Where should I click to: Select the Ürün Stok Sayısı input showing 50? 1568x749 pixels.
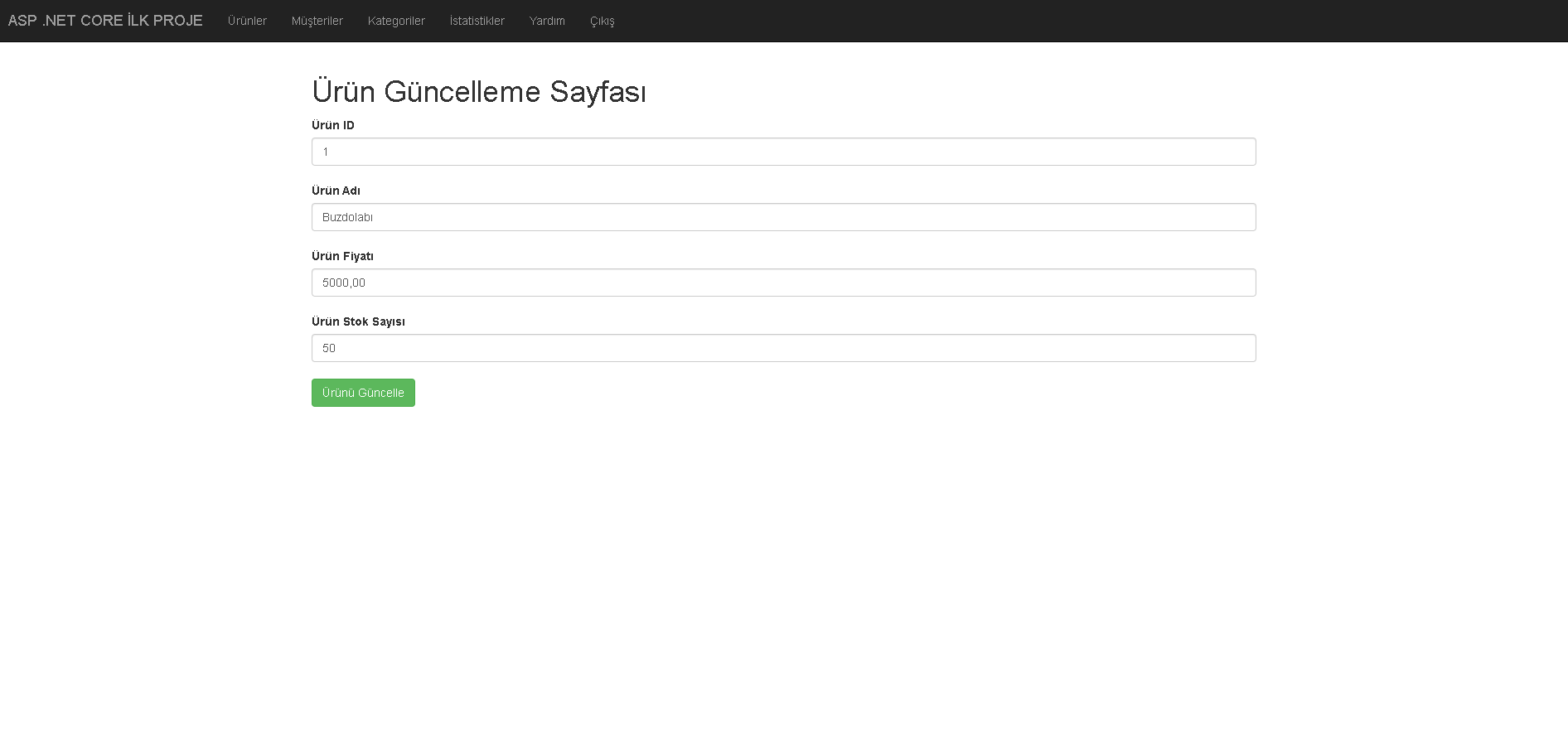(x=783, y=348)
